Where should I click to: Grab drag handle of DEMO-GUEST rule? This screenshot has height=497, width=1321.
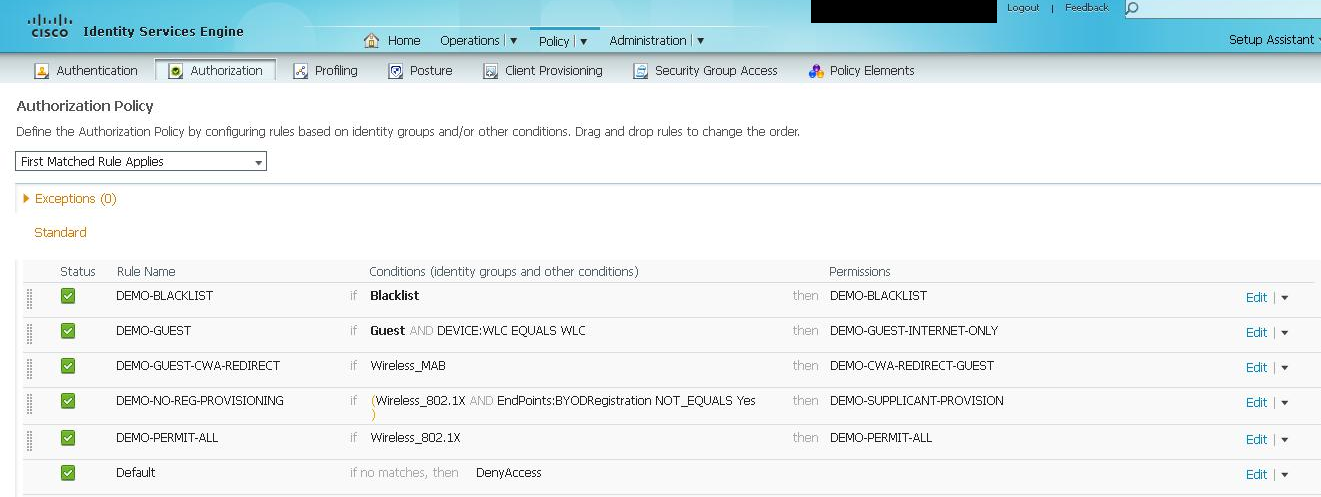point(29,333)
